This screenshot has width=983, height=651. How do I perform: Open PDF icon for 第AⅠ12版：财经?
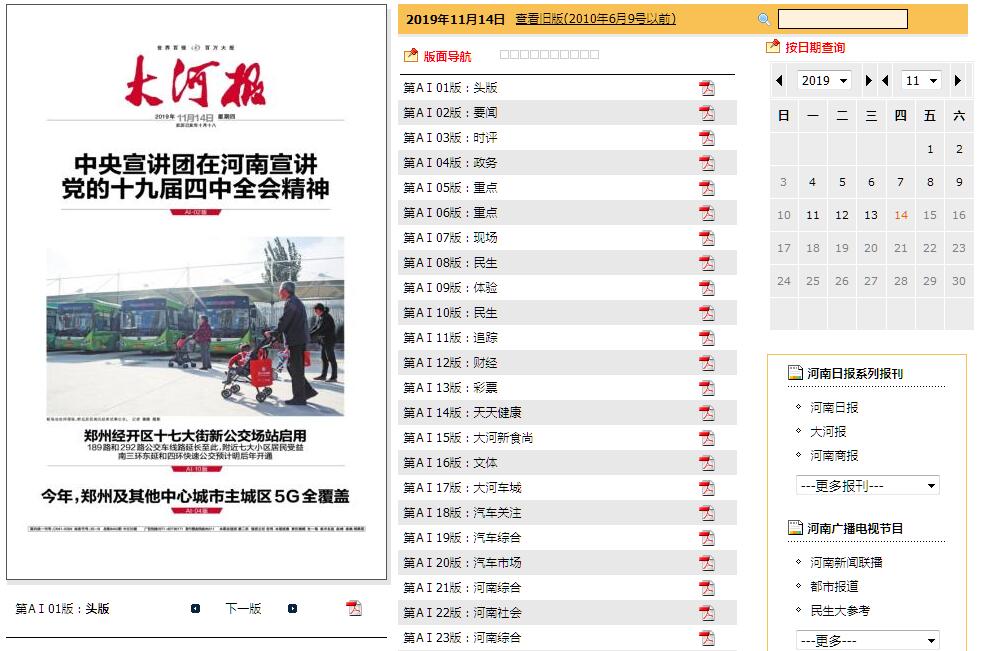pos(707,363)
